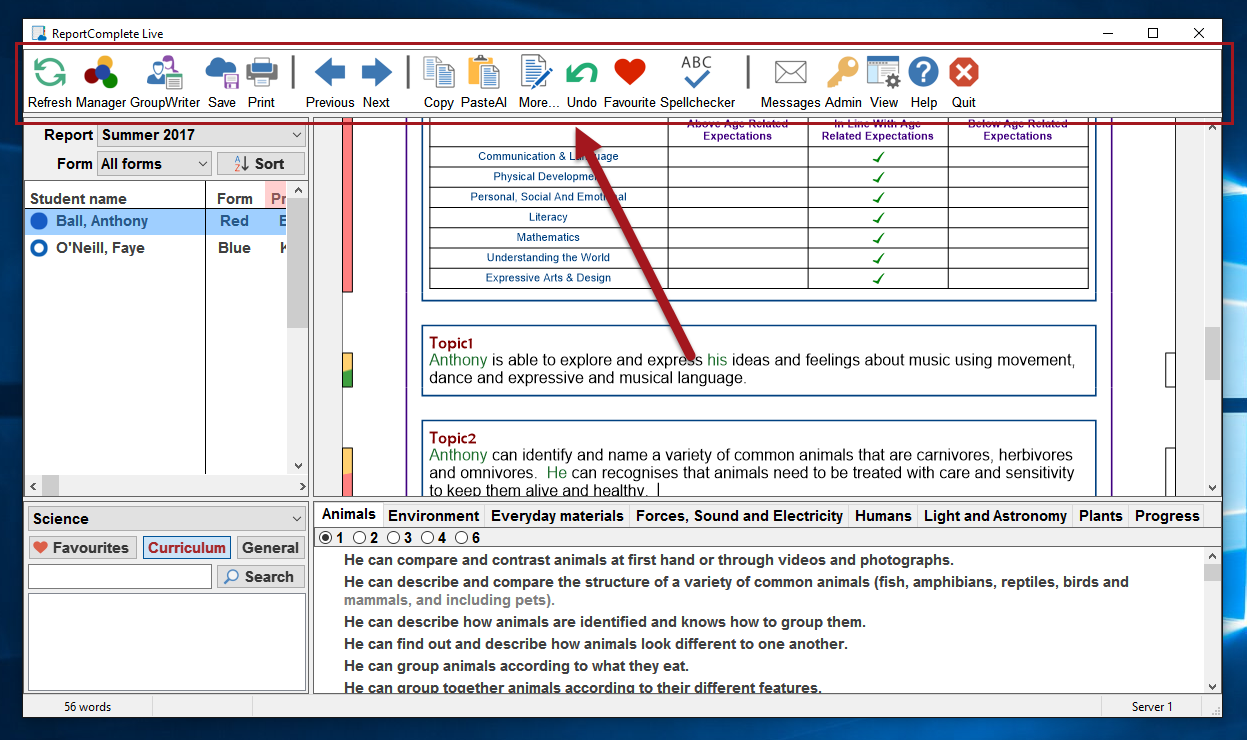The width and height of the screenshot is (1247, 740).
Task: Click the Quit icon
Action: (x=964, y=73)
